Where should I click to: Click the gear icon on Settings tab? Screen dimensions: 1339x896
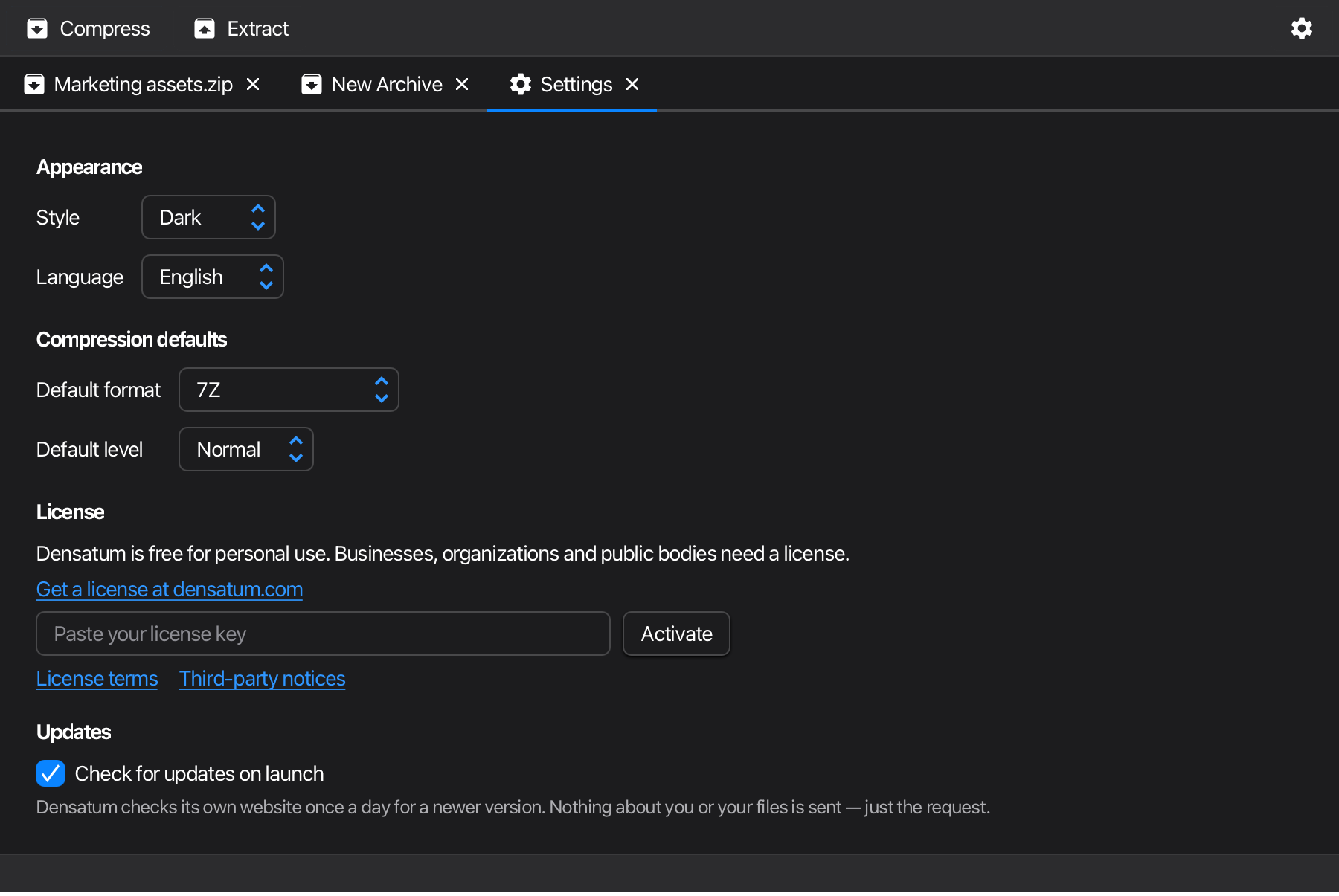(521, 84)
